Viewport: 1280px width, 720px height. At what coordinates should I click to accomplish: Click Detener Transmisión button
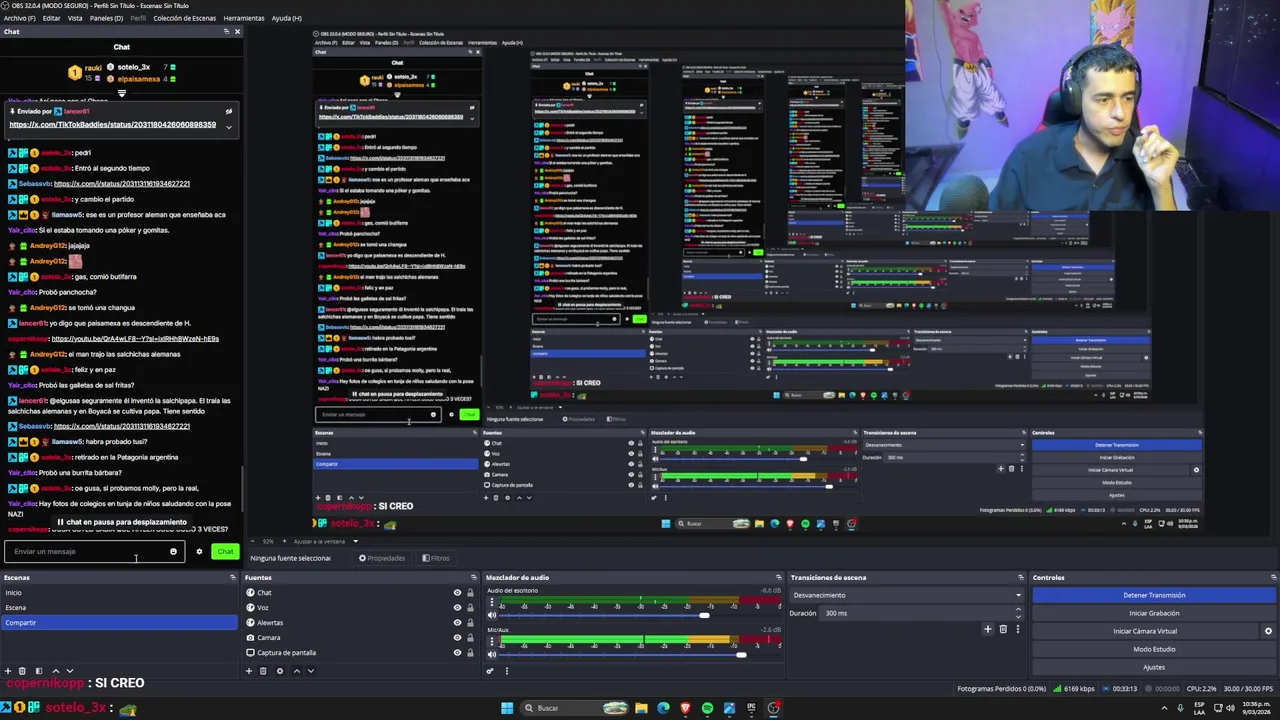tap(1154, 595)
